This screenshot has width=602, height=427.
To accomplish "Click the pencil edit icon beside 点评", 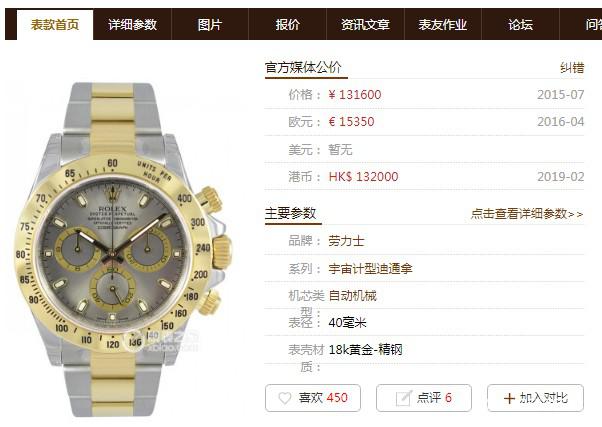I will (404, 398).
